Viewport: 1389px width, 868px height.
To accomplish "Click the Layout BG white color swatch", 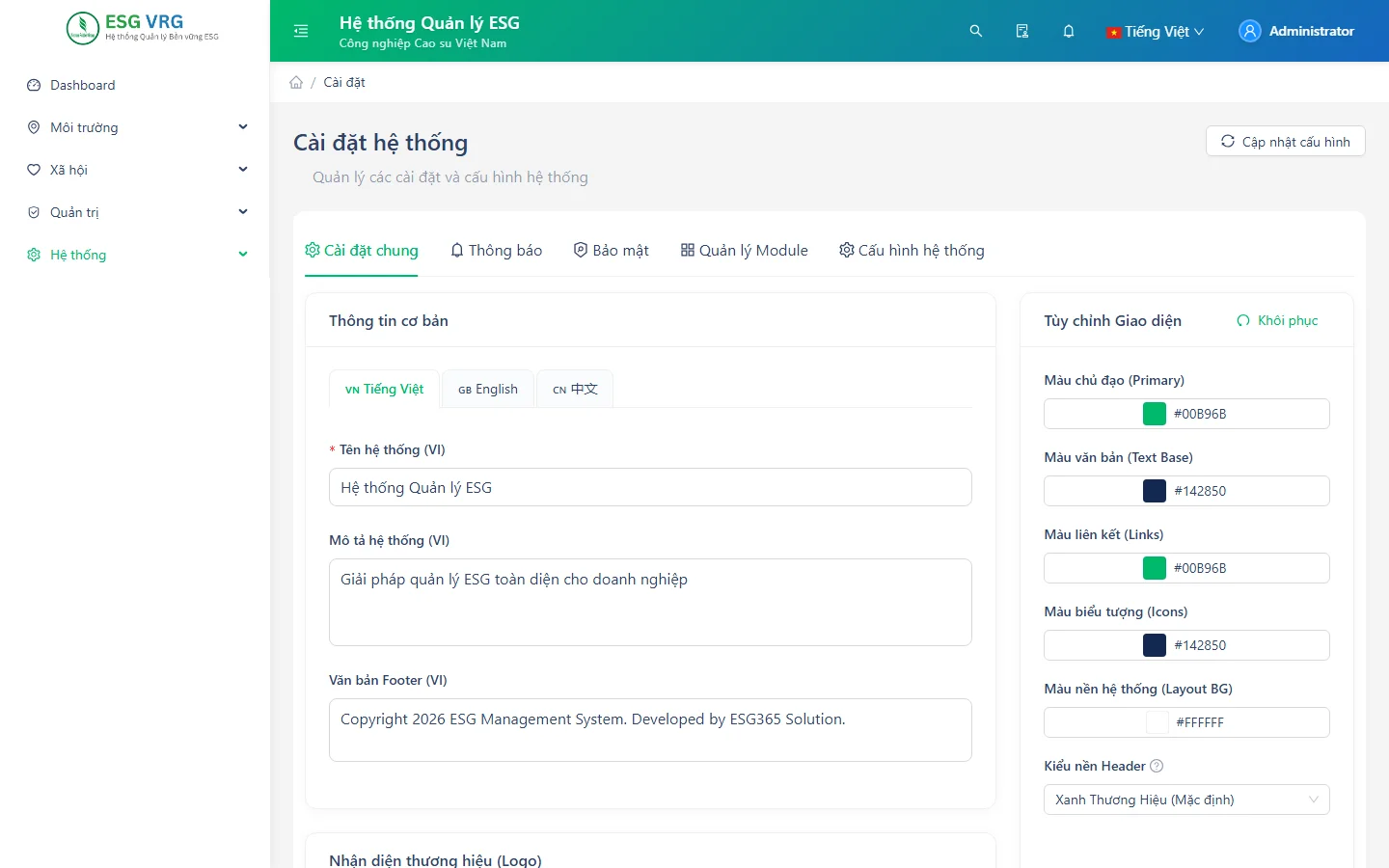I will pos(1157,722).
